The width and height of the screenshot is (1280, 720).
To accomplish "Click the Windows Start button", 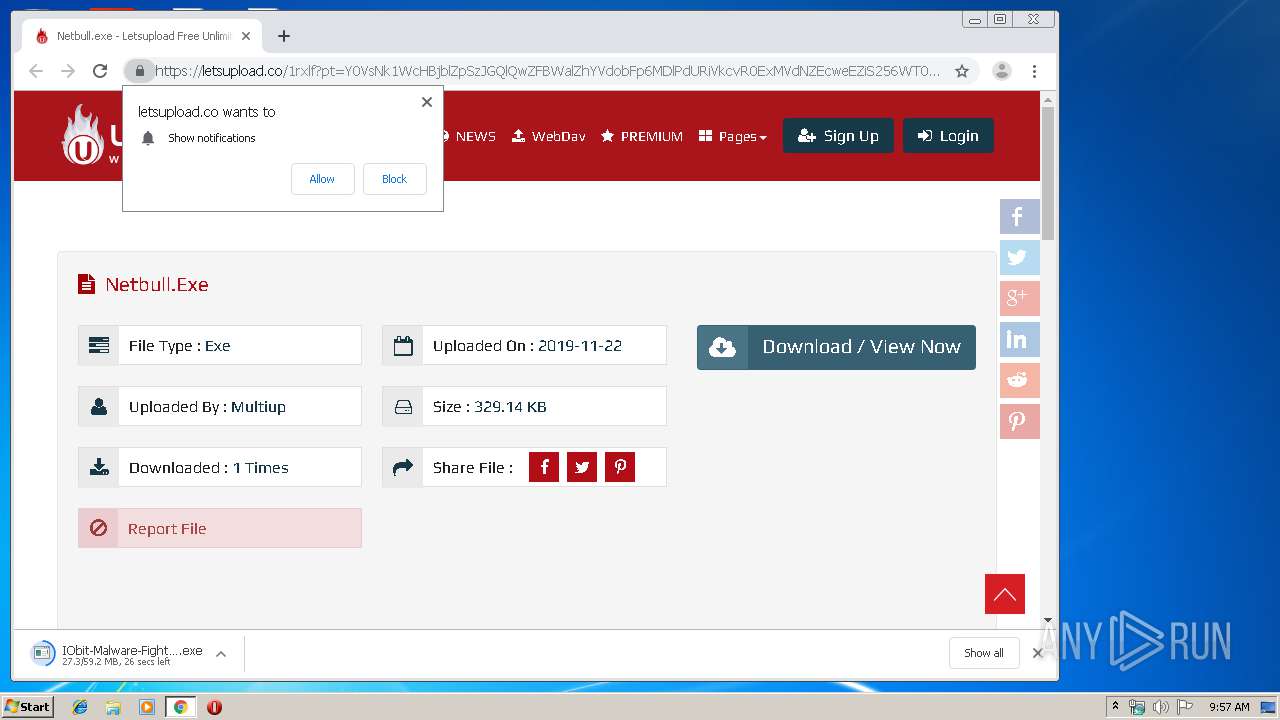I will pyautogui.click(x=27, y=707).
